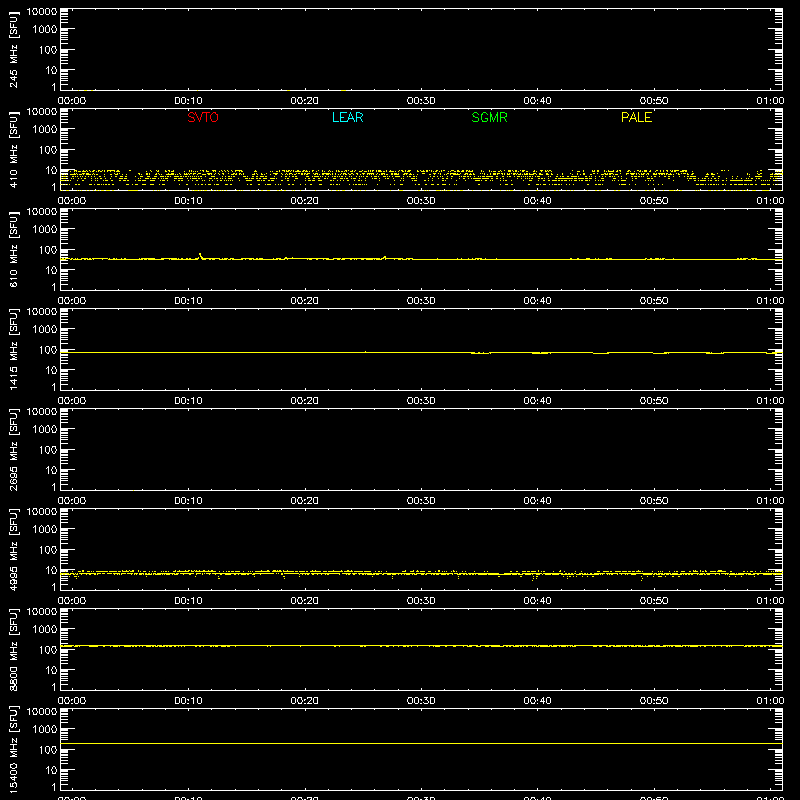The image size is (800, 800).
Task: Select the 4995 MHz [SFU] axis label
Action: [13, 549]
